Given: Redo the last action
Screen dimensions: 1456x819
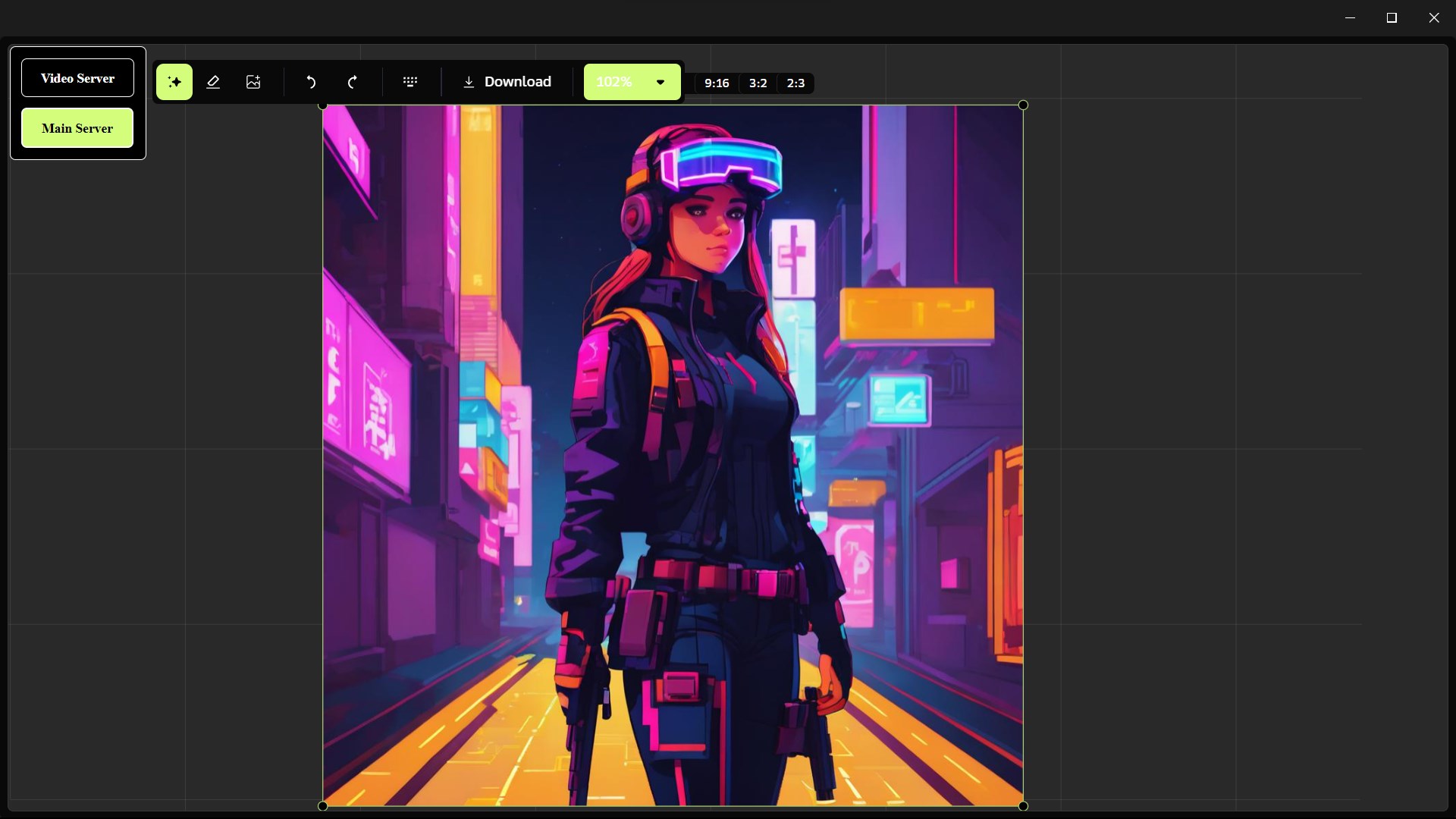Looking at the screenshot, I should click(x=352, y=82).
